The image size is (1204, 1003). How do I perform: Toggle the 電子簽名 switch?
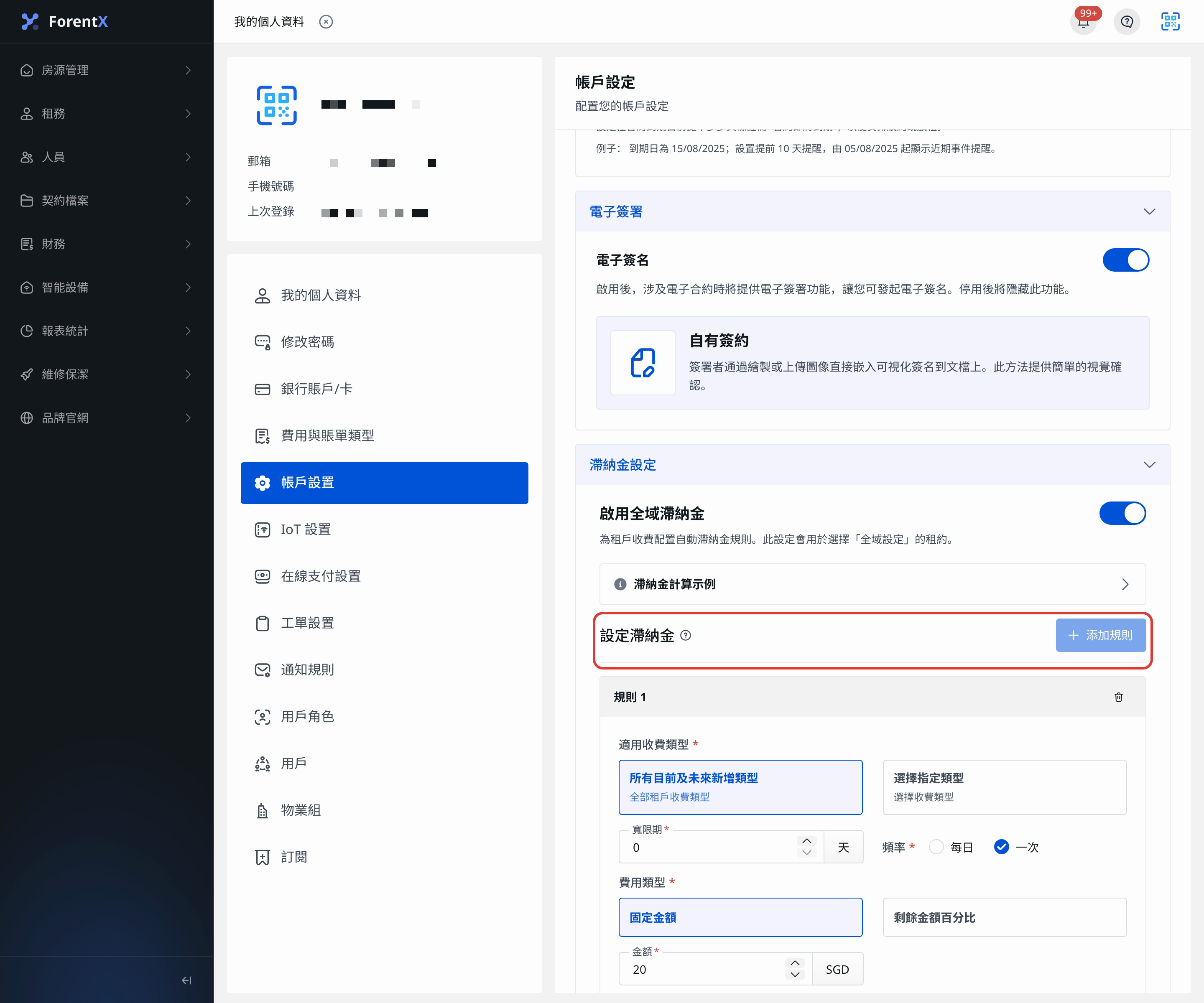click(1125, 260)
